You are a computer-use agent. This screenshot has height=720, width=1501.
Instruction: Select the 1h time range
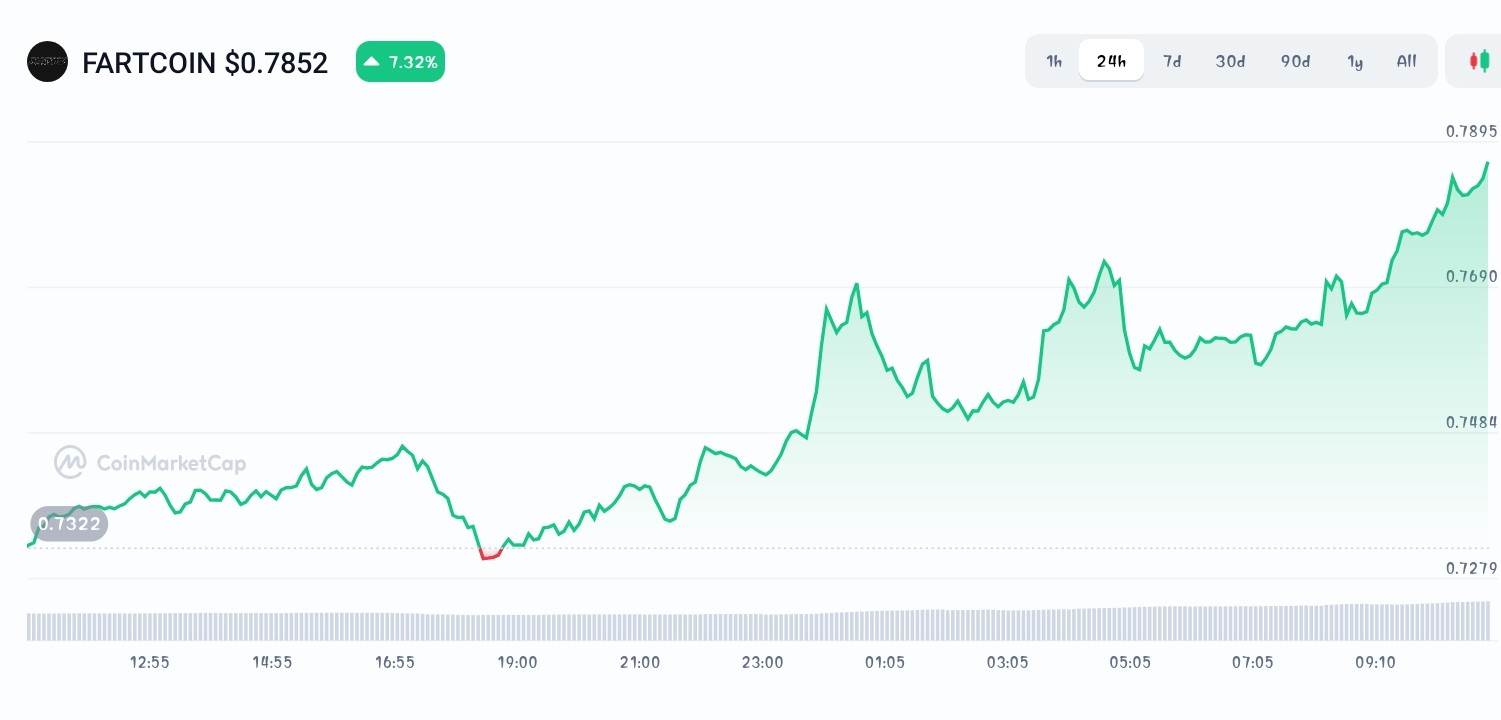pos(1053,61)
